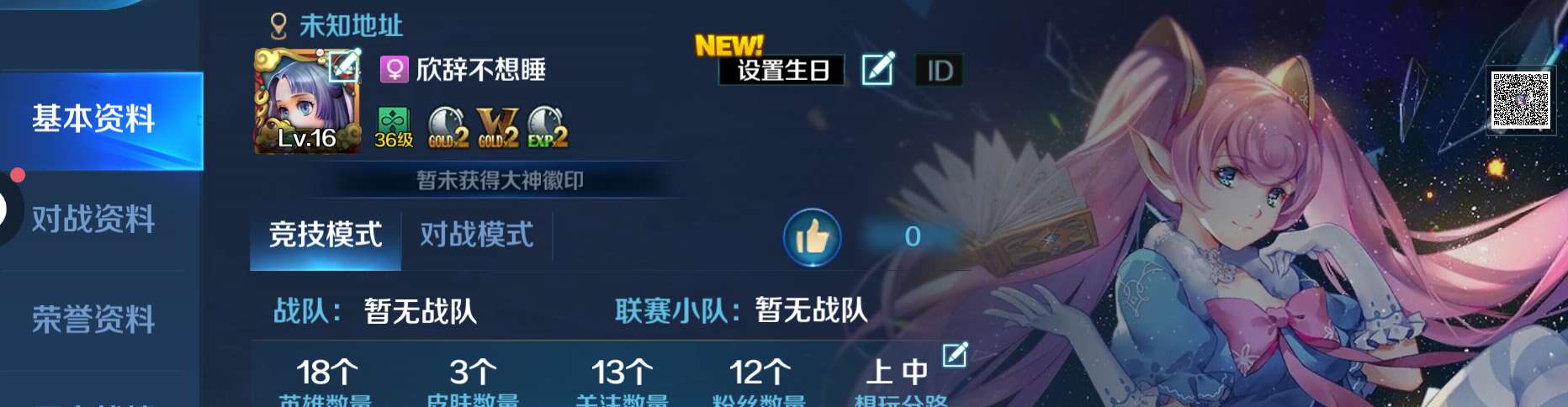Tap the thumbs-up like icon
The image size is (1568, 407).
[x=812, y=237]
